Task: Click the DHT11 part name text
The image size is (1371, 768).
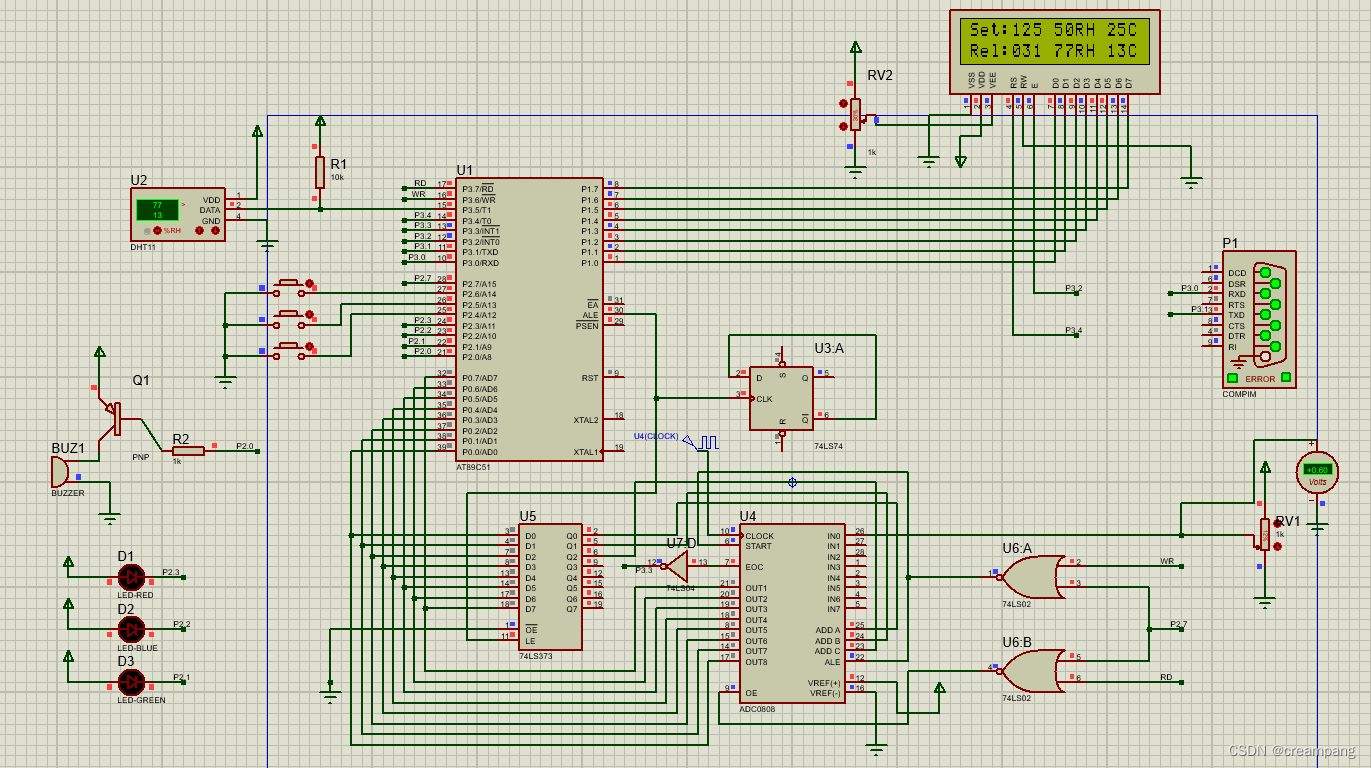Action: pos(144,247)
